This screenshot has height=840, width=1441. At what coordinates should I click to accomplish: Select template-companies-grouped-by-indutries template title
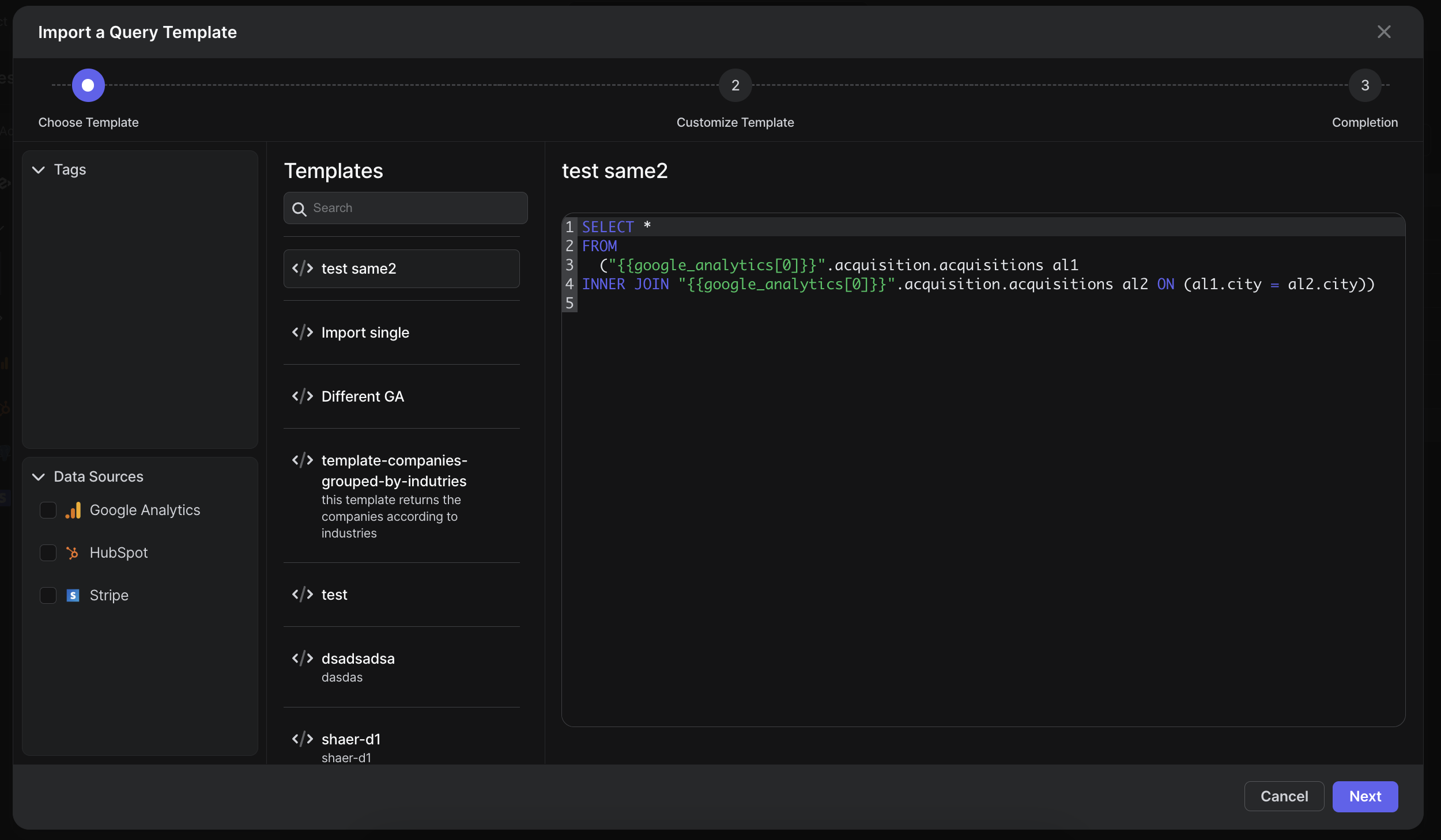(394, 471)
